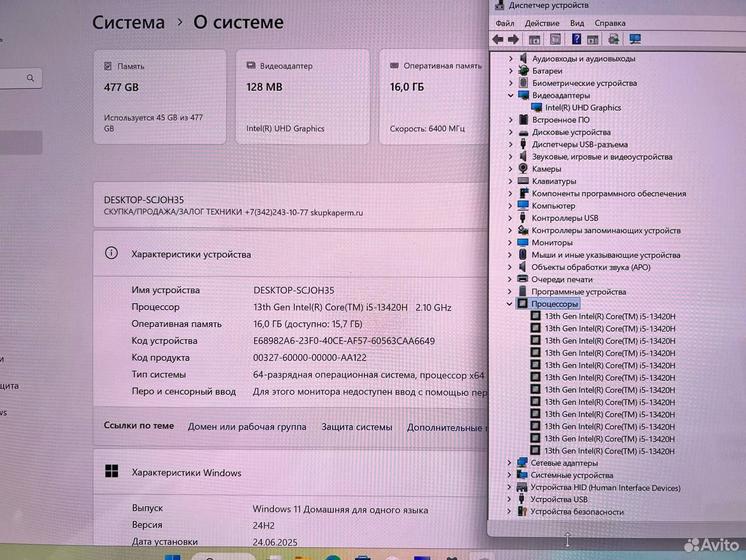
Task: Collapse the Процессоры node
Action: 510,304
